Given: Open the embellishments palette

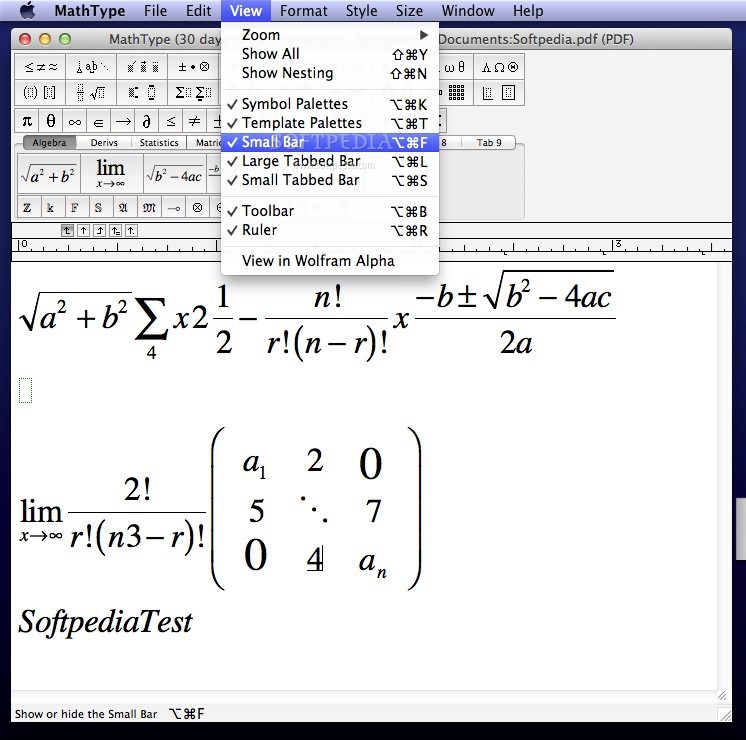Looking at the screenshot, I should pos(142,67).
